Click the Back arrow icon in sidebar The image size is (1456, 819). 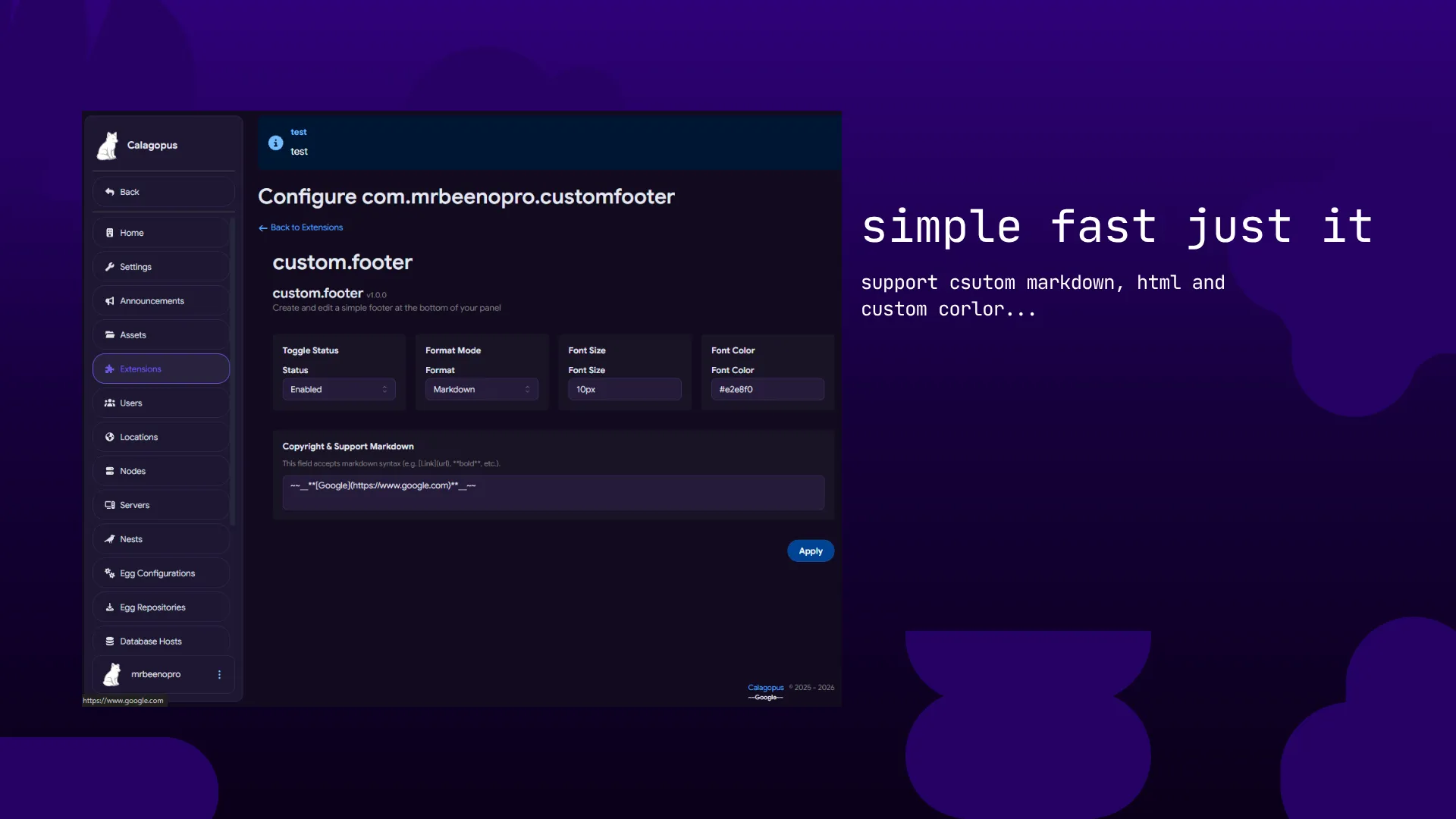(x=110, y=192)
